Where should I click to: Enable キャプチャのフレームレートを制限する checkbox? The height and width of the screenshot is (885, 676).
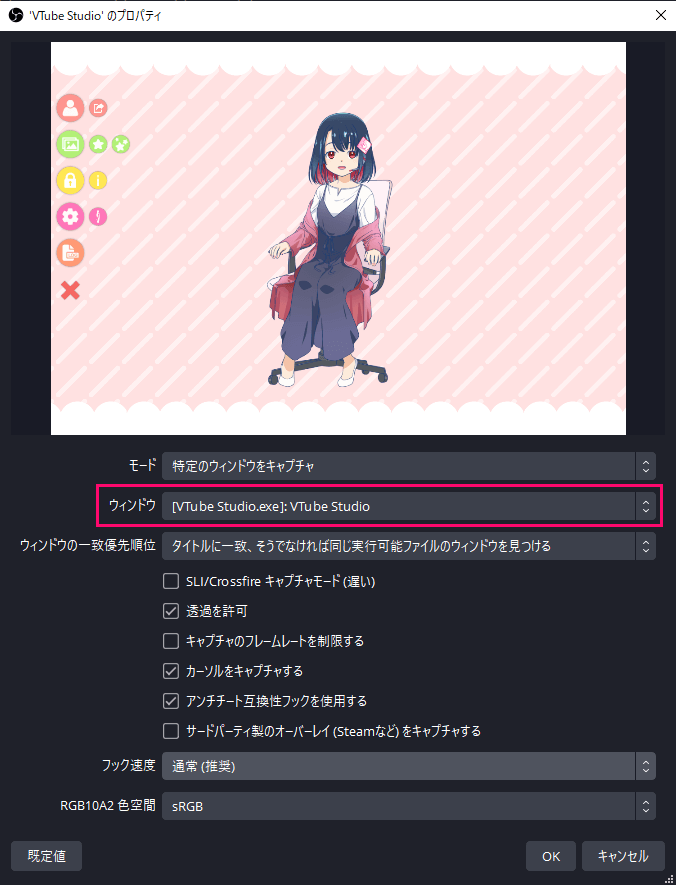(170, 641)
